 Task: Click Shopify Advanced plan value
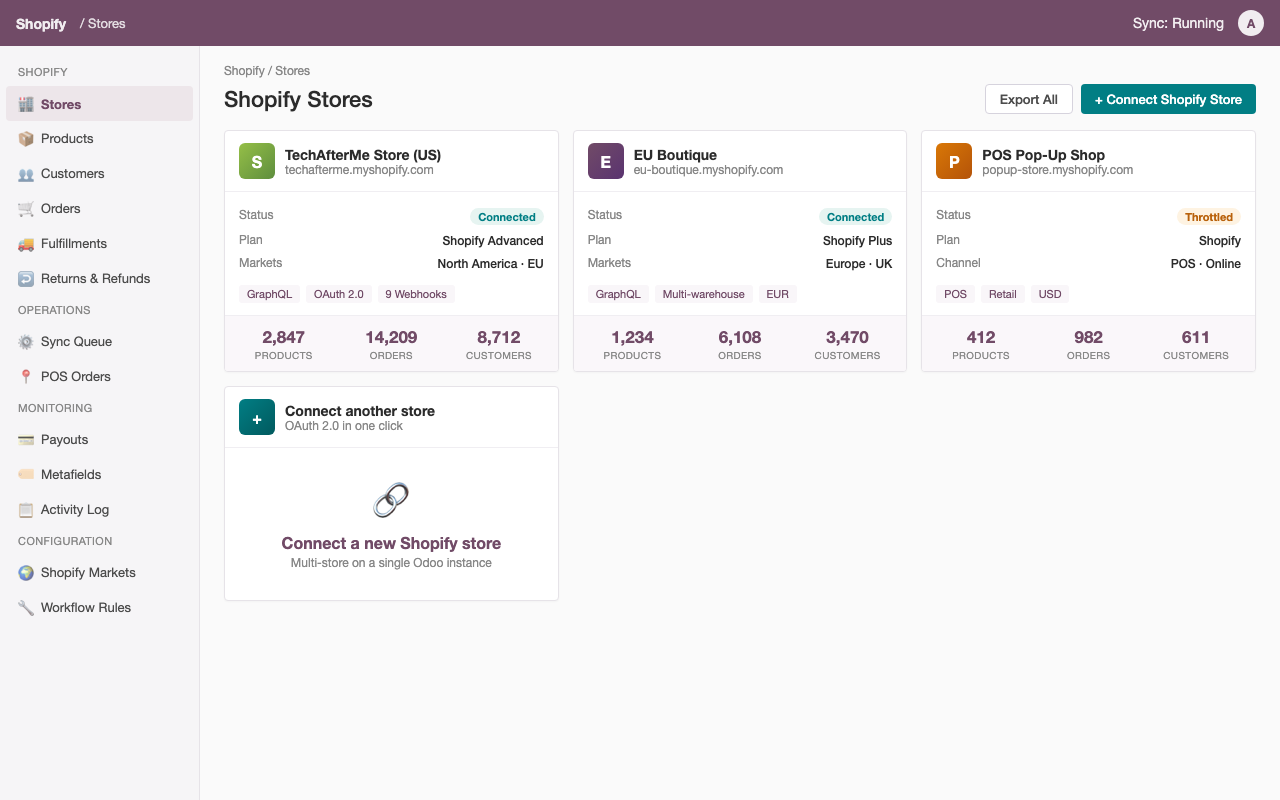(493, 241)
